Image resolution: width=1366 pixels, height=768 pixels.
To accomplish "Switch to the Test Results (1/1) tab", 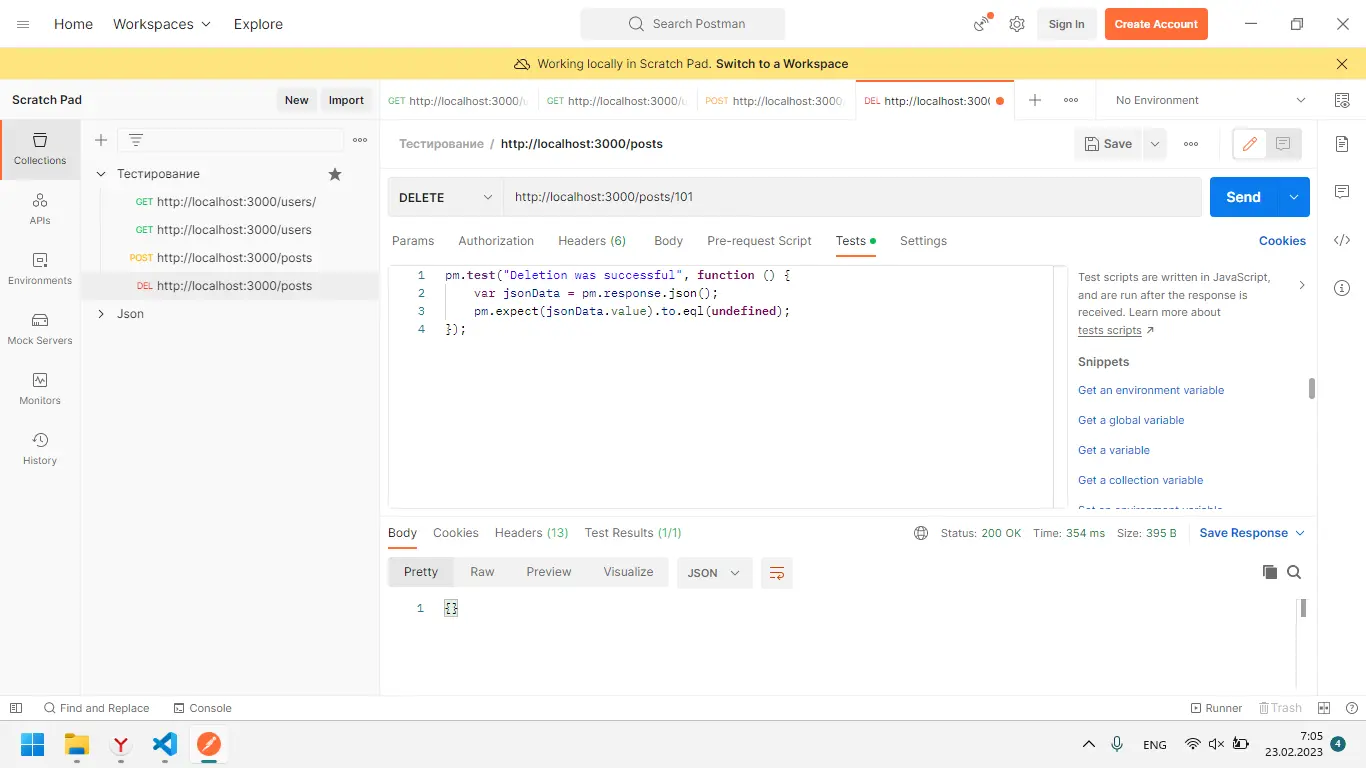I will (633, 533).
